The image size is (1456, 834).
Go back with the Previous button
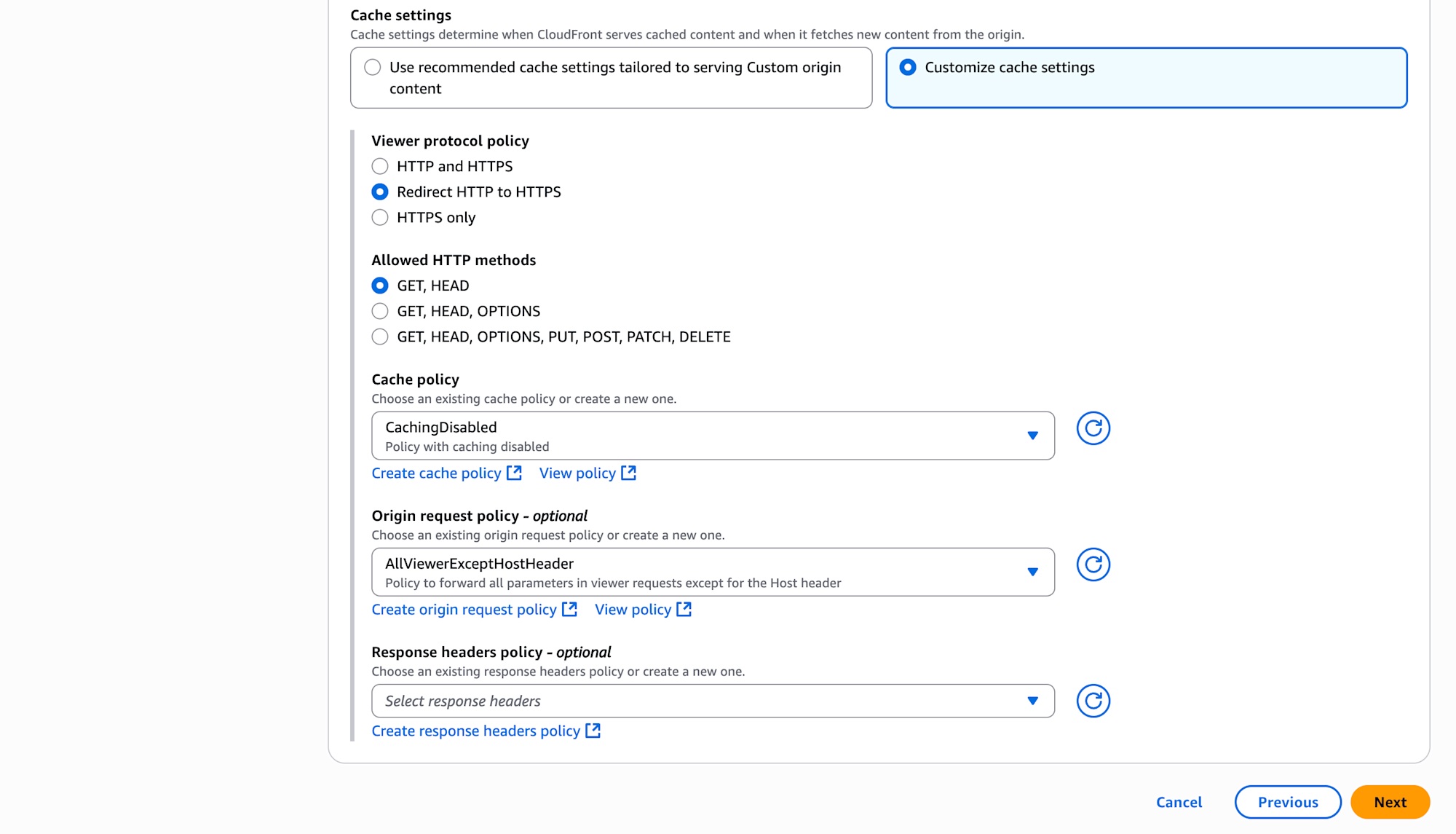[x=1287, y=802]
